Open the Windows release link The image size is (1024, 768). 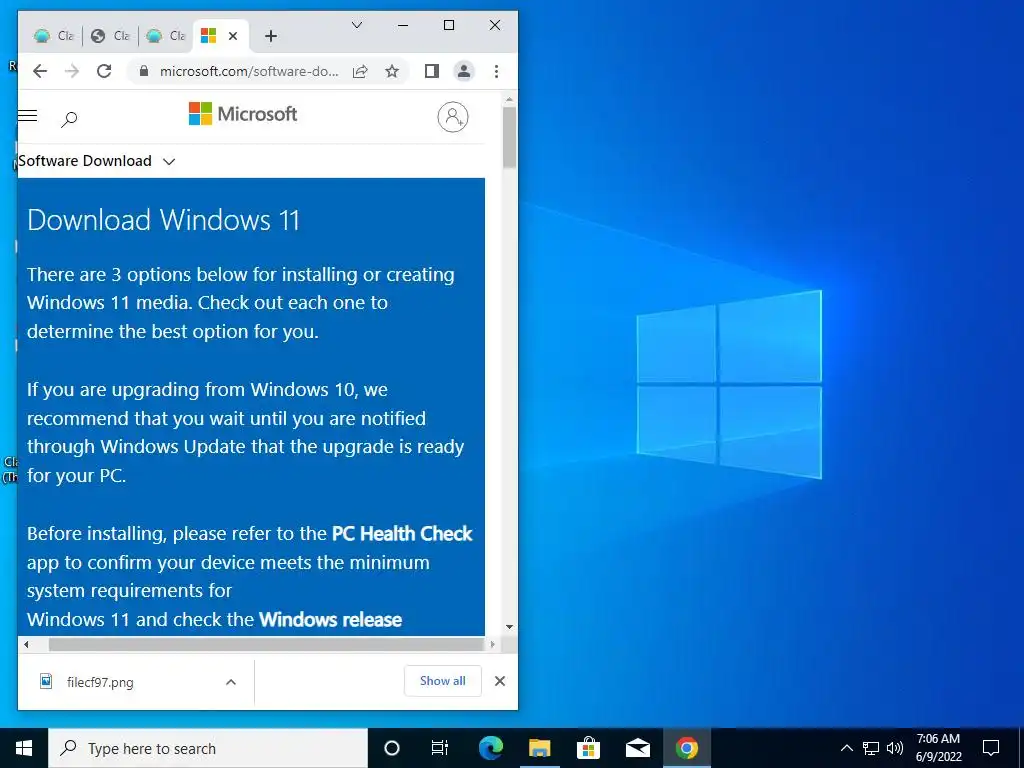[330, 620]
